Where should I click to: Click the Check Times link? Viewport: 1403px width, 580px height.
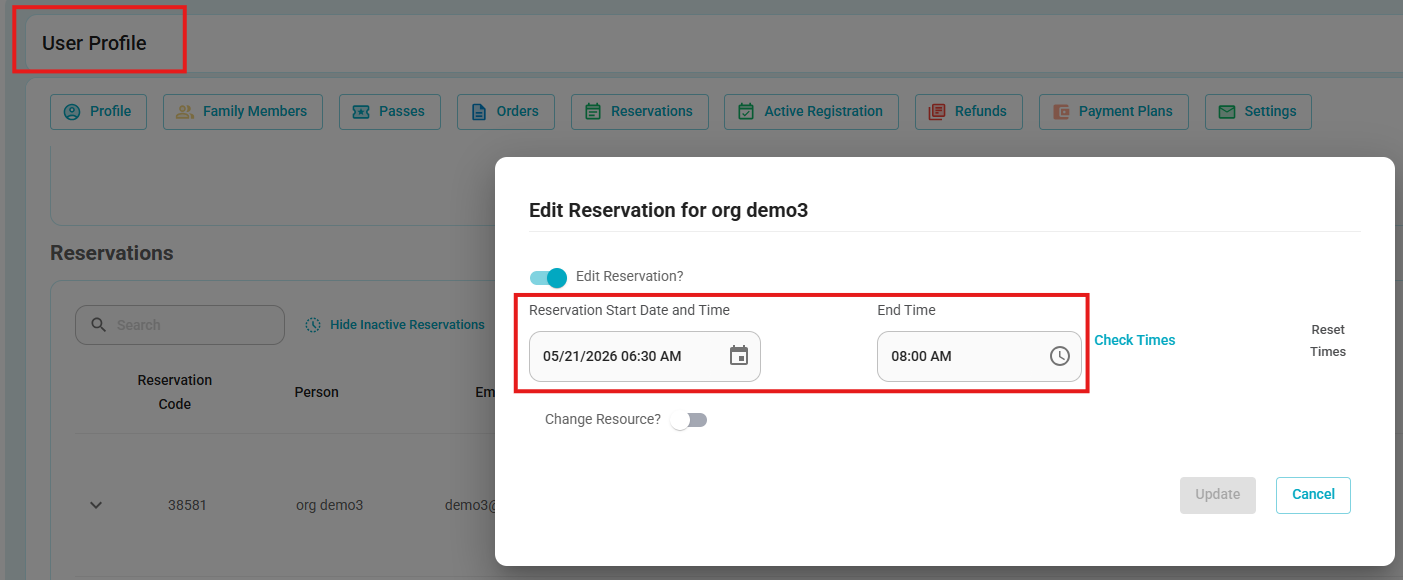[1135, 340]
